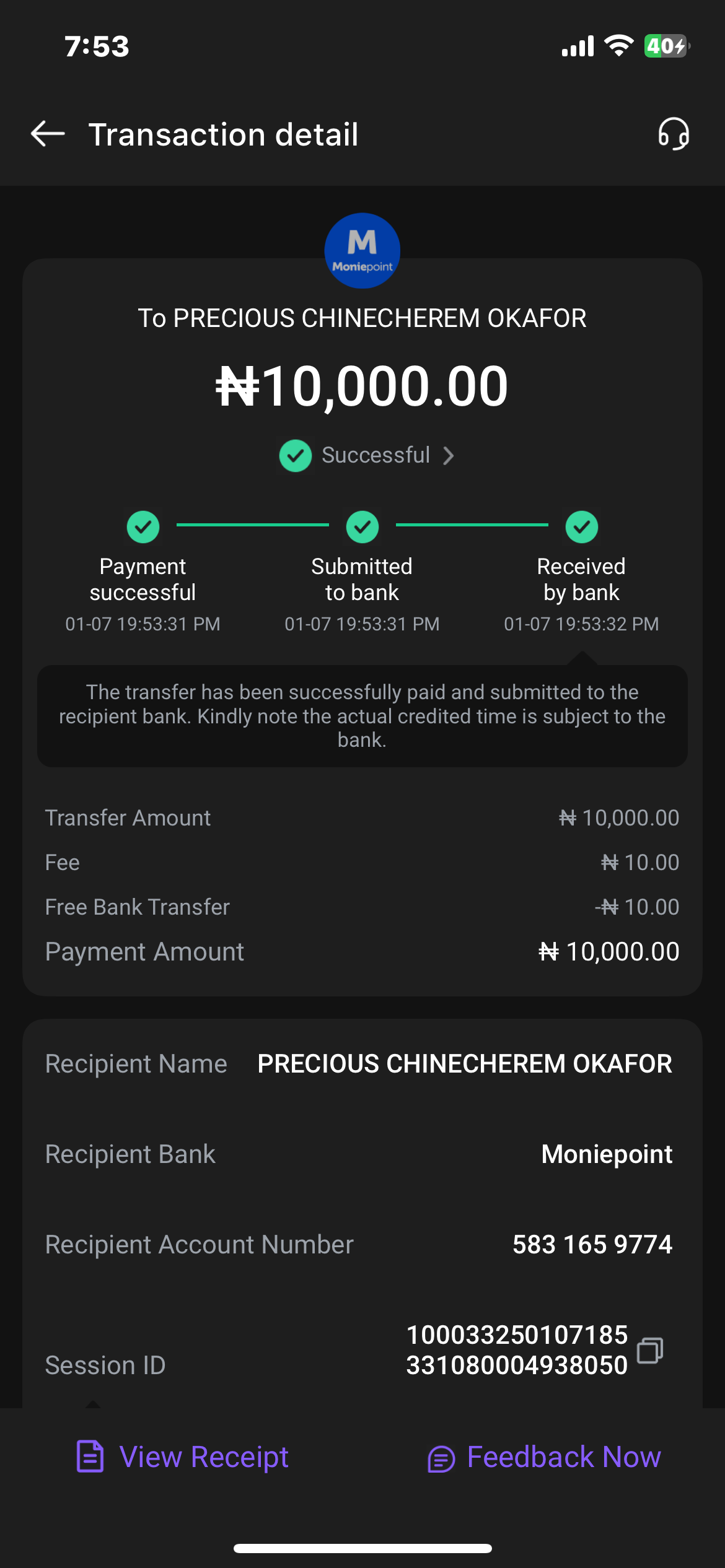Tap the back arrow icon
Viewport: 725px width, 1568px height.
(48, 134)
